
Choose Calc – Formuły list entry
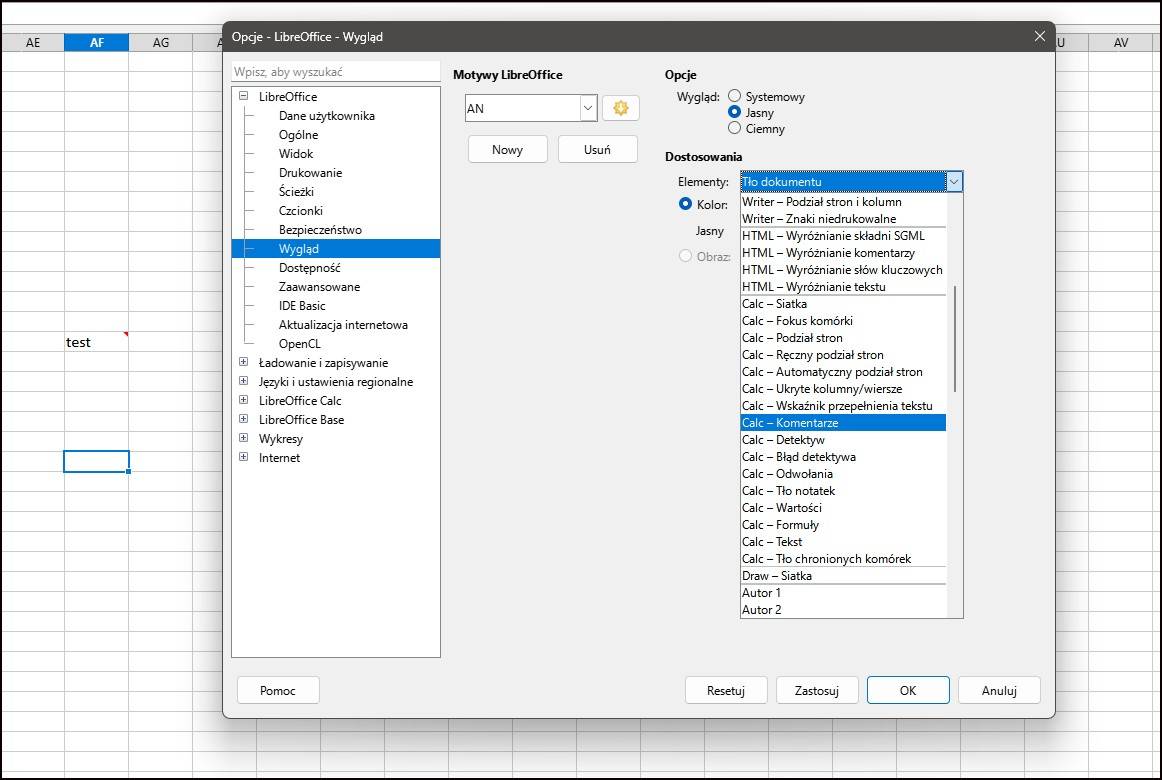point(843,525)
